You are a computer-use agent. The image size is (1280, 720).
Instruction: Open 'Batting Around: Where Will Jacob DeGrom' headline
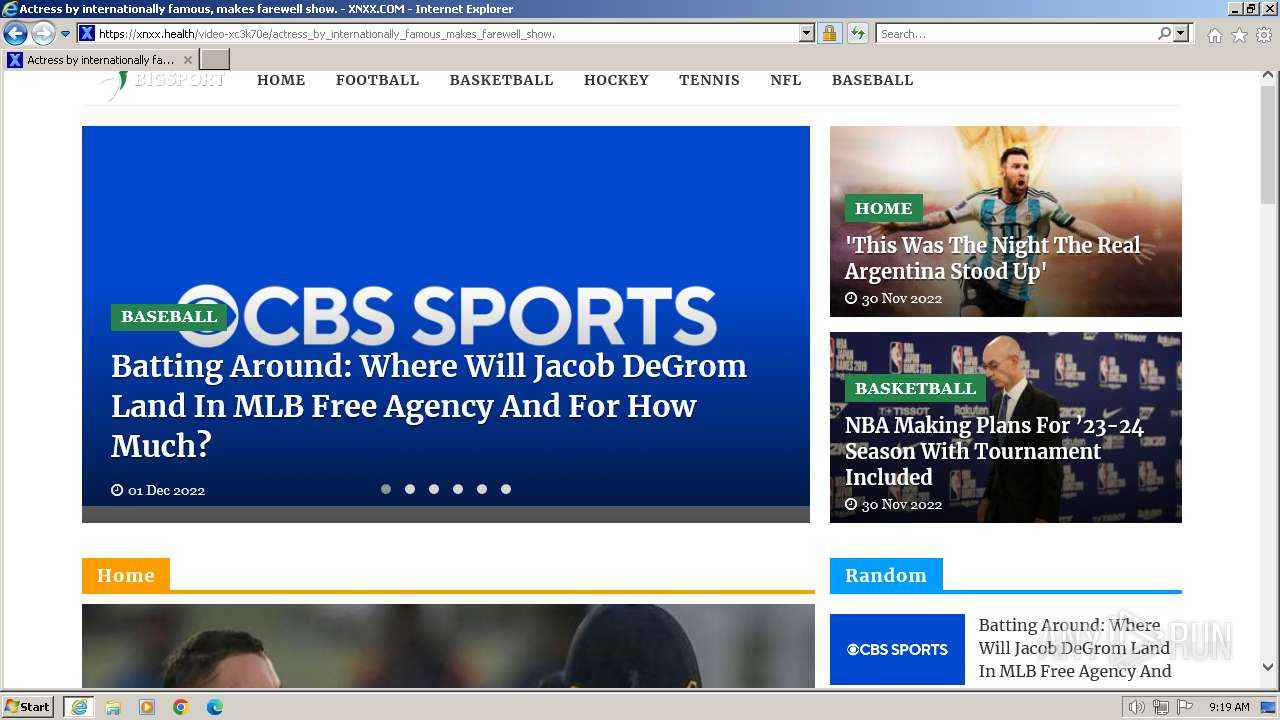[429, 406]
